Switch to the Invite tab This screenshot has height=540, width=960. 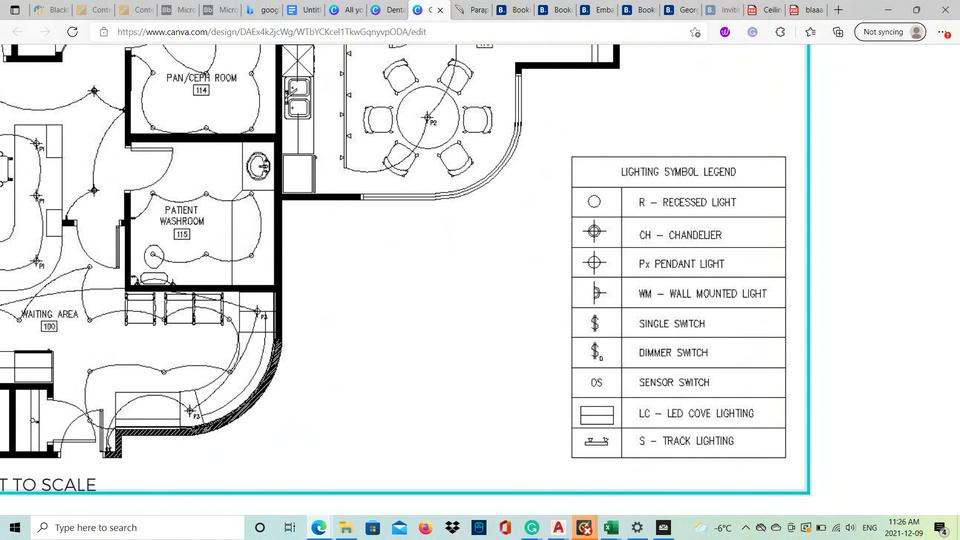point(723,10)
